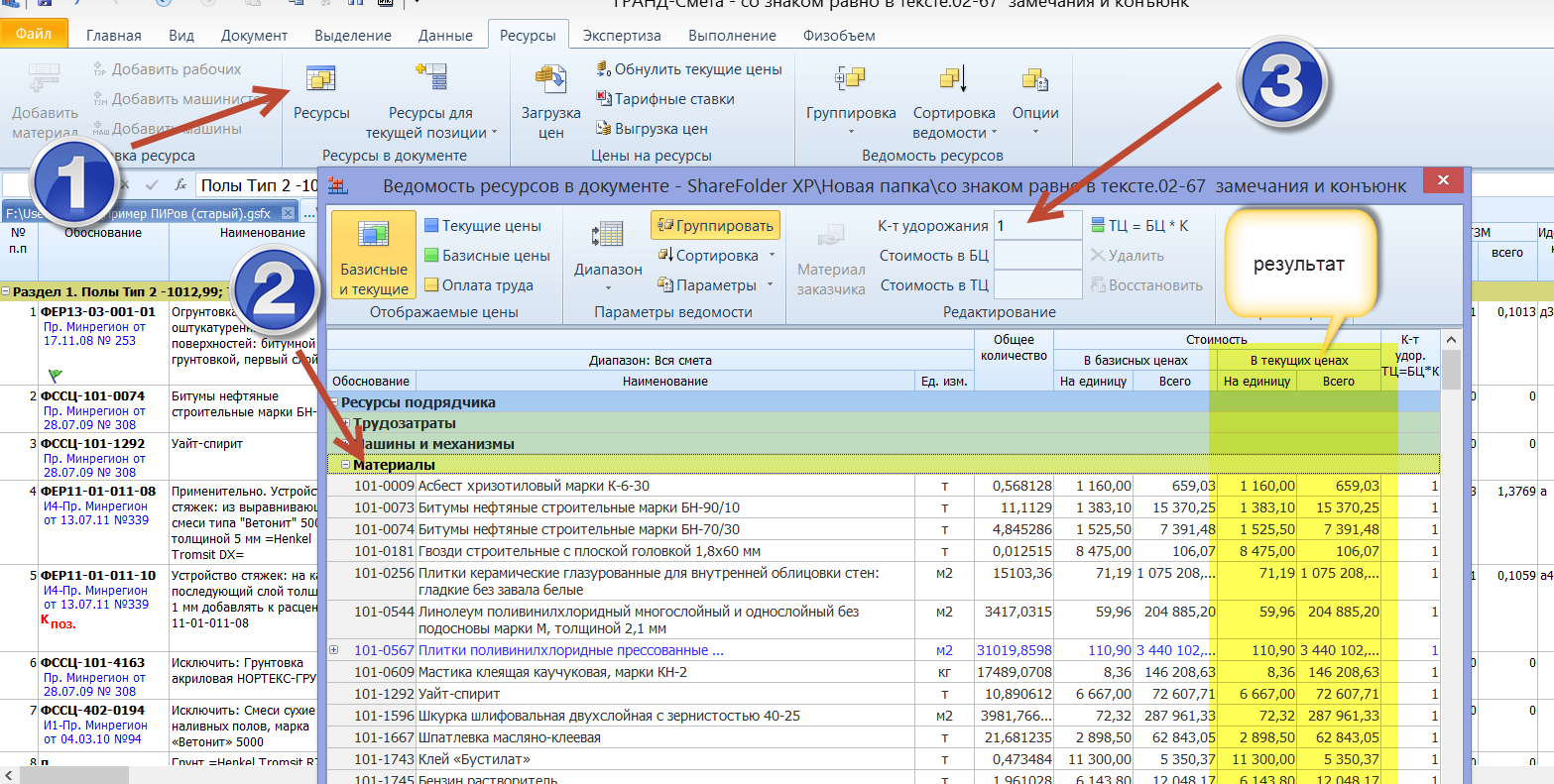This screenshot has height=784, width=1554.
Task: Switch to the Экспертиза tab
Action: pyautogui.click(x=622, y=36)
